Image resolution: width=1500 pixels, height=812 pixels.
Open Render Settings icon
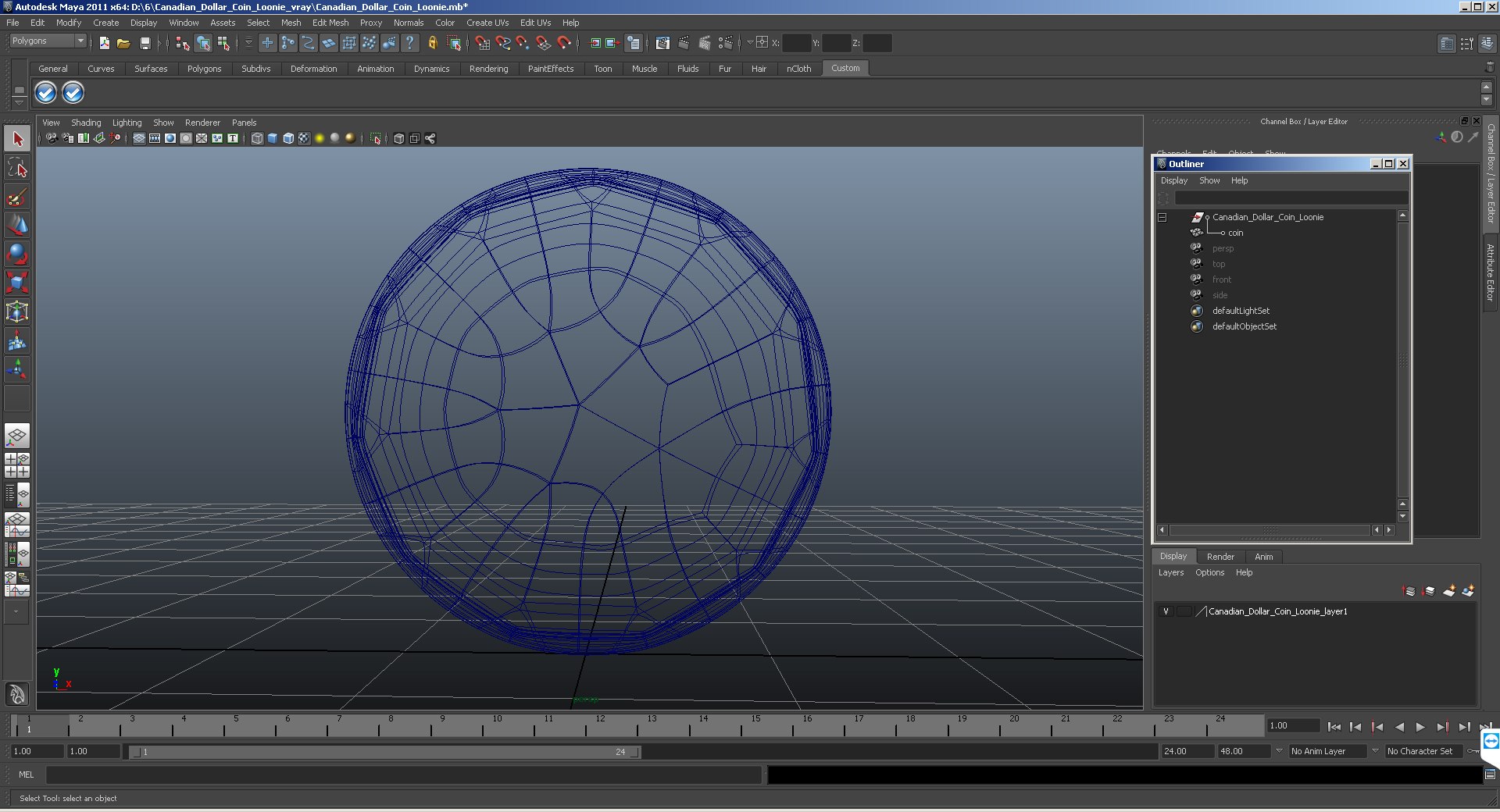pos(726,44)
